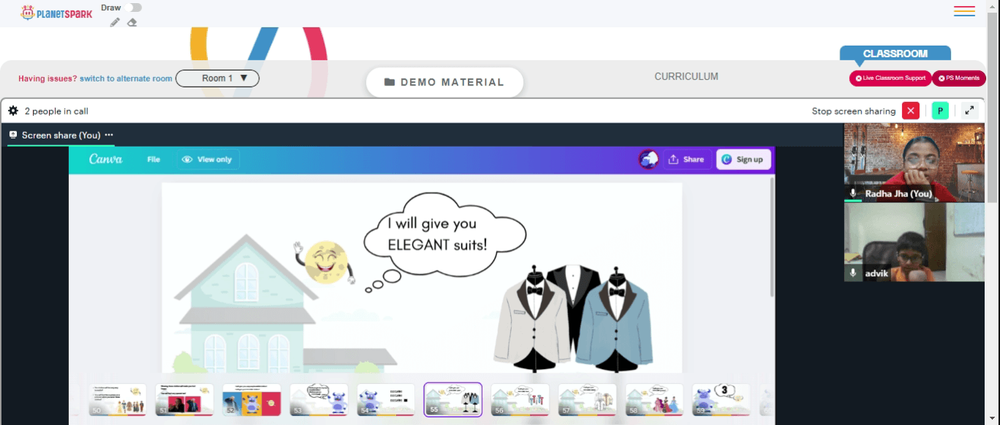The height and width of the screenshot is (425, 1000).
Task: Select the eraser tool
Action: [132, 22]
